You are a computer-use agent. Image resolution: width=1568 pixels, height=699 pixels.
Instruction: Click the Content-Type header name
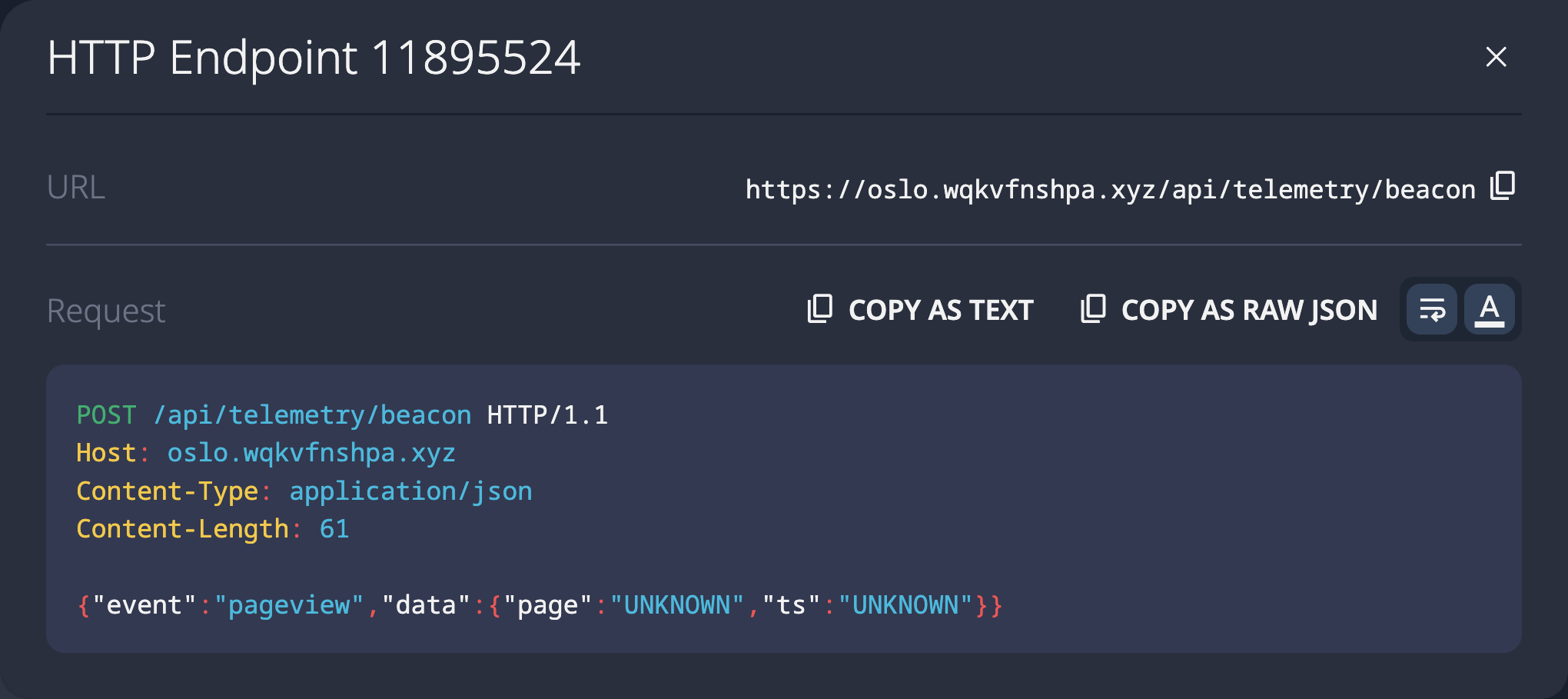coord(167,491)
